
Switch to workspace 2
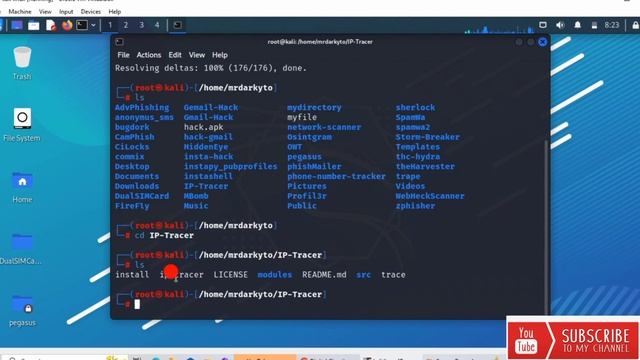(126, 25)
